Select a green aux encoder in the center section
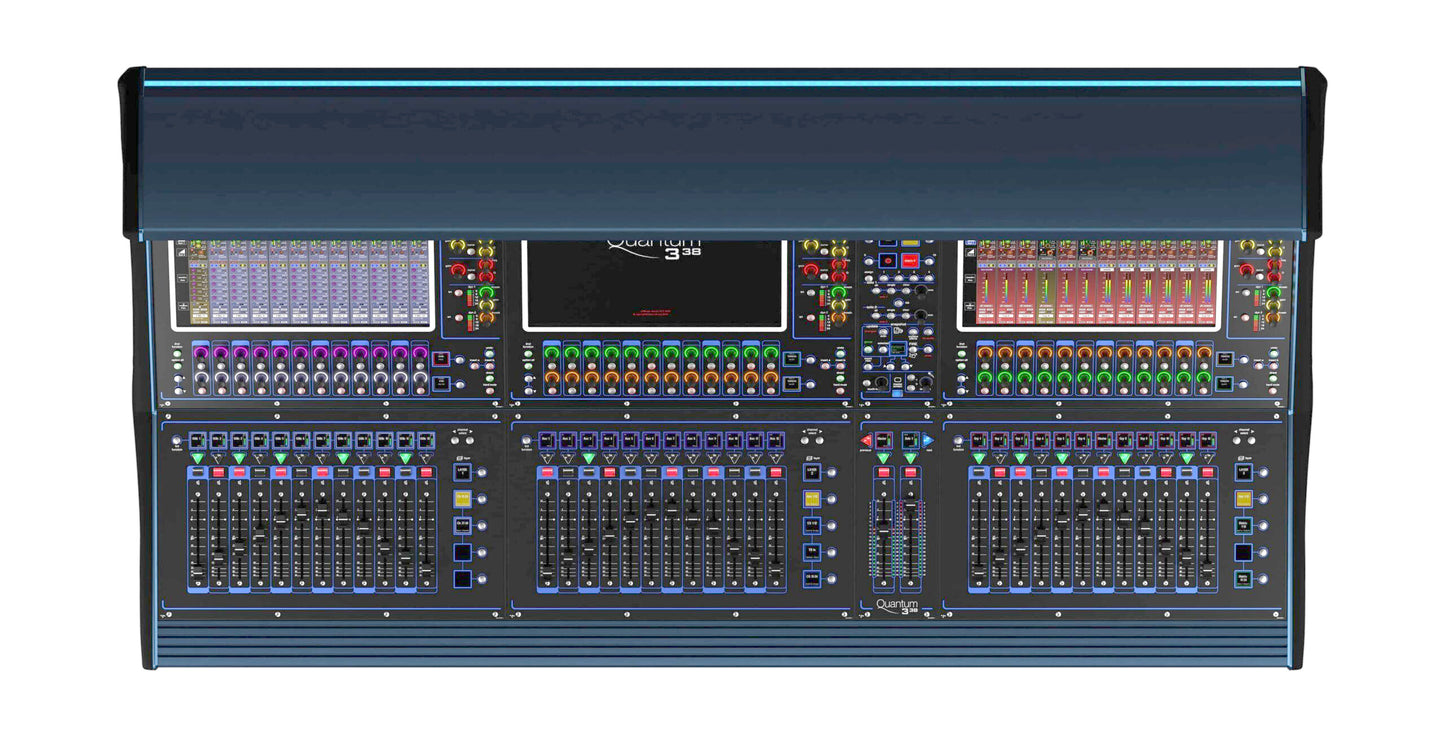 click(x=552, y=352)
